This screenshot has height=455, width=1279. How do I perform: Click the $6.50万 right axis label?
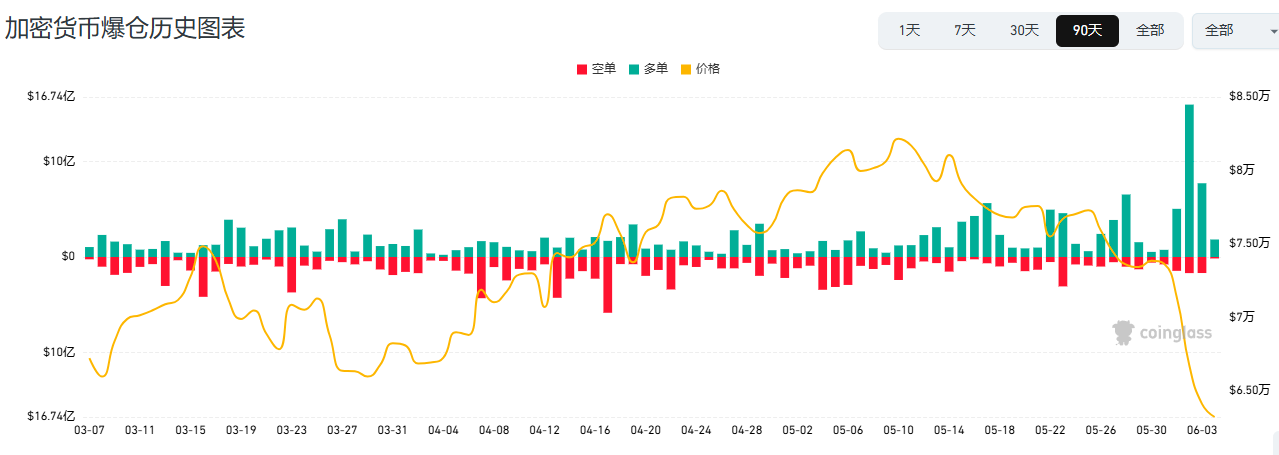(x=1249, y=389)
